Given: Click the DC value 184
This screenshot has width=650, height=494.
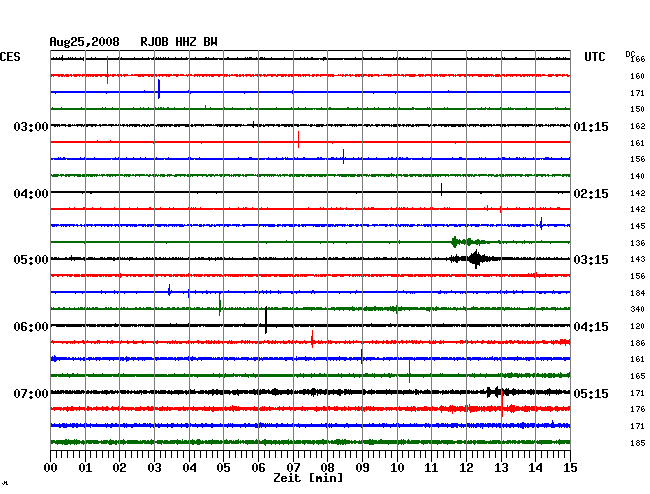Looking at the screenshot, I should 637,293.
